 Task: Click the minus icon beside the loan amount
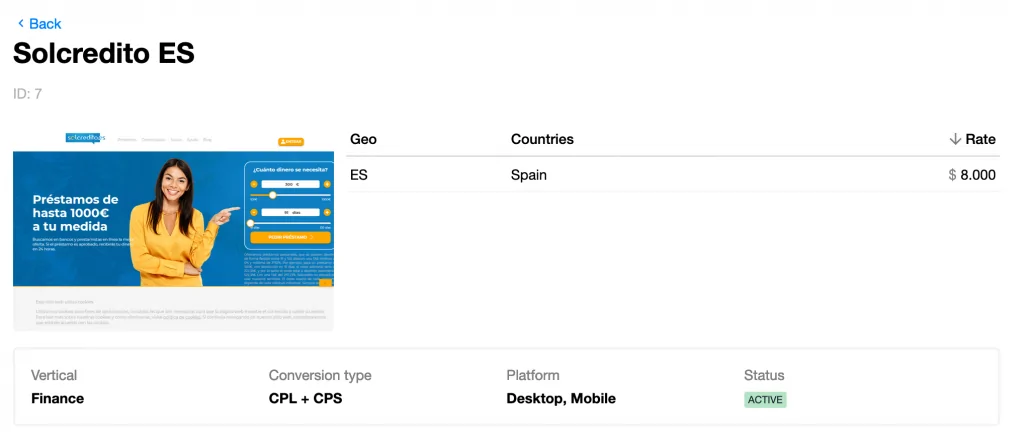[x=254, y=184]
